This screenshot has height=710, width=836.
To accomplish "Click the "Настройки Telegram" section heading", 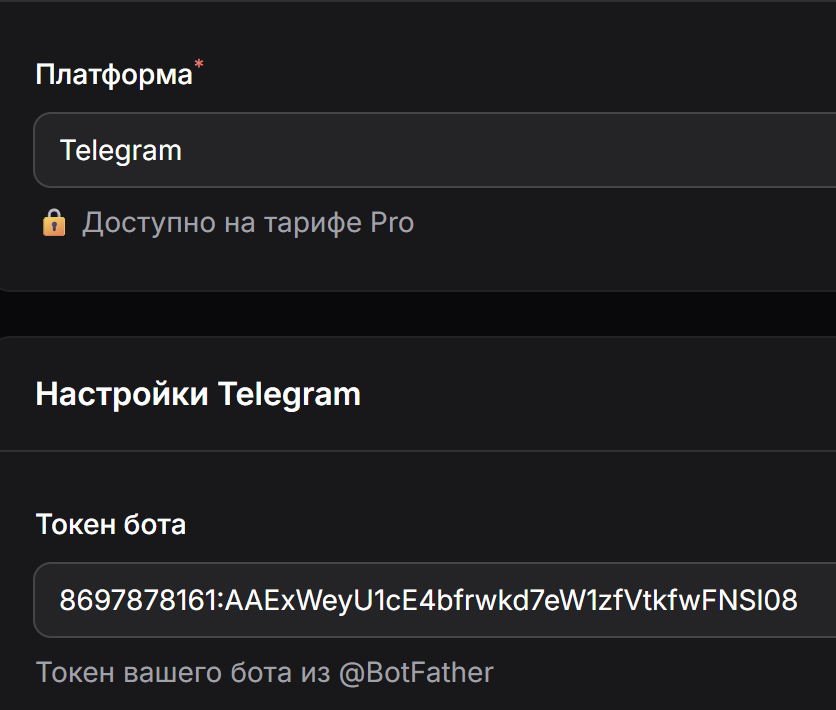I will [x=198, y=394].
